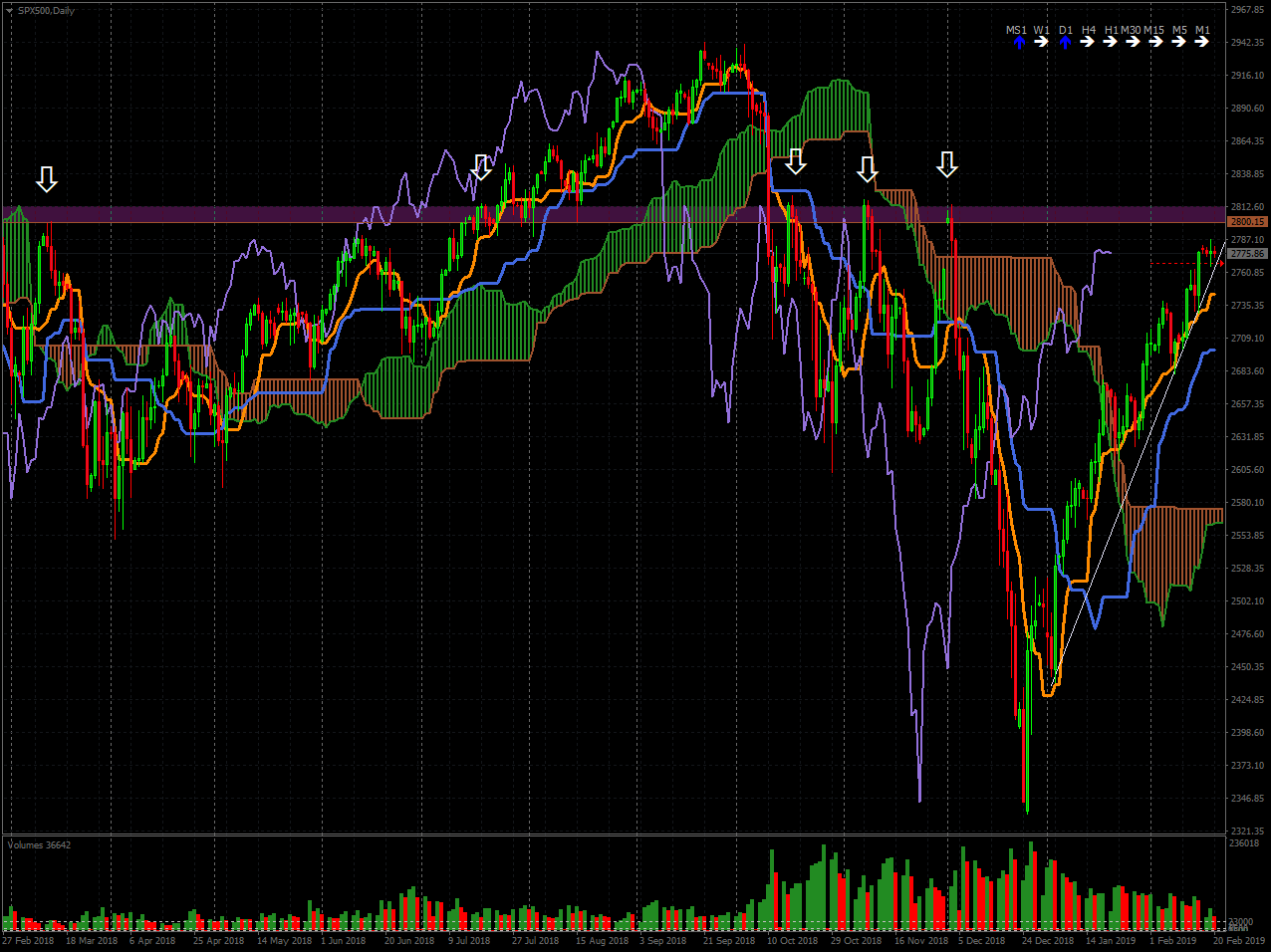Click the 2812.60 price axis value
The image size is (1271, 952).
[1247, 207]
